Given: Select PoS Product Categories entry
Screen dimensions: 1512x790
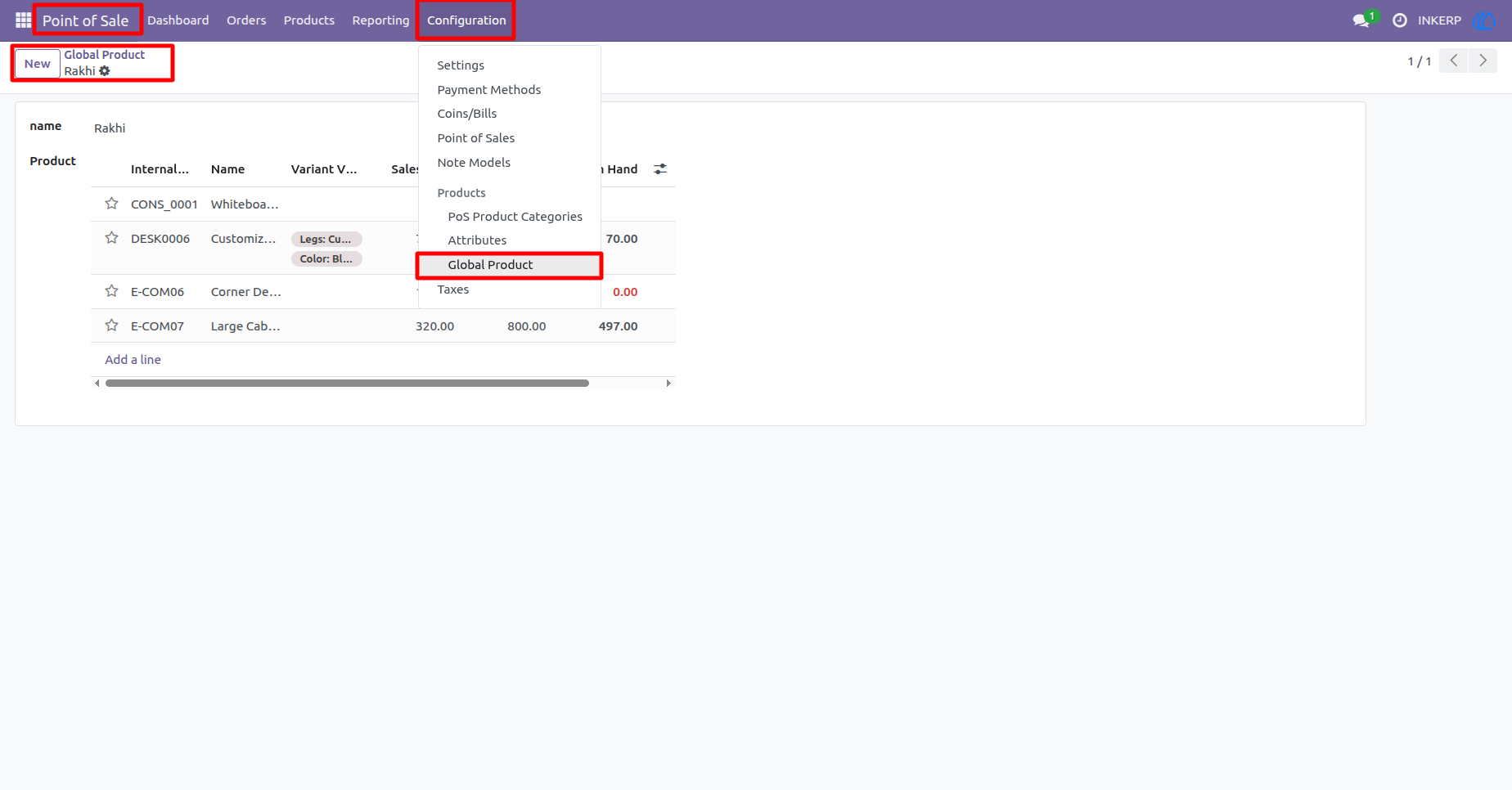Looking at the screenshot, I should coord(509,217).
